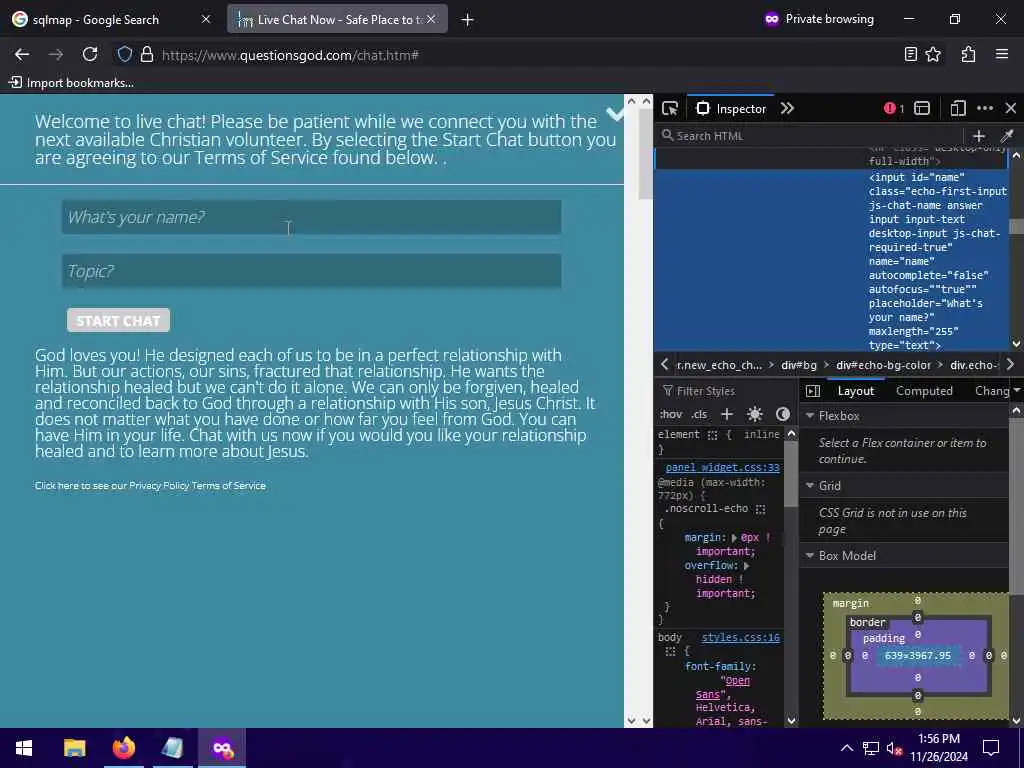The image size is (1024, 768).
Task: Open the extensions puzzle icon
Action: click(968, 55)
